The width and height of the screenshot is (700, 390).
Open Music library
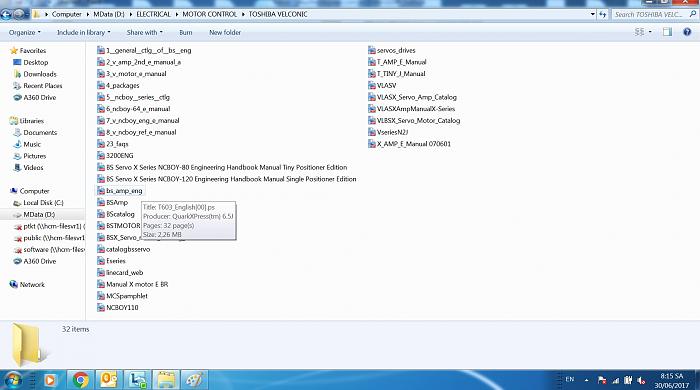click(27, 144)
